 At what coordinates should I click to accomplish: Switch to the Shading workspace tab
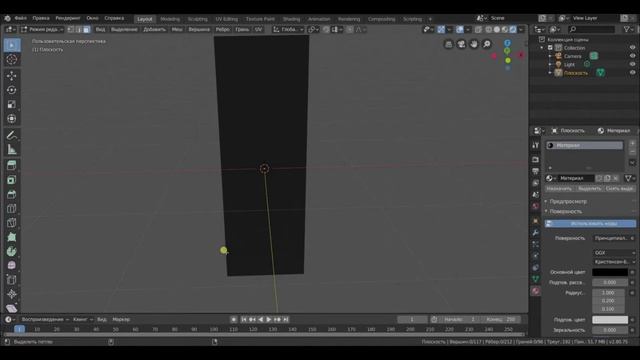click(291, 19)
